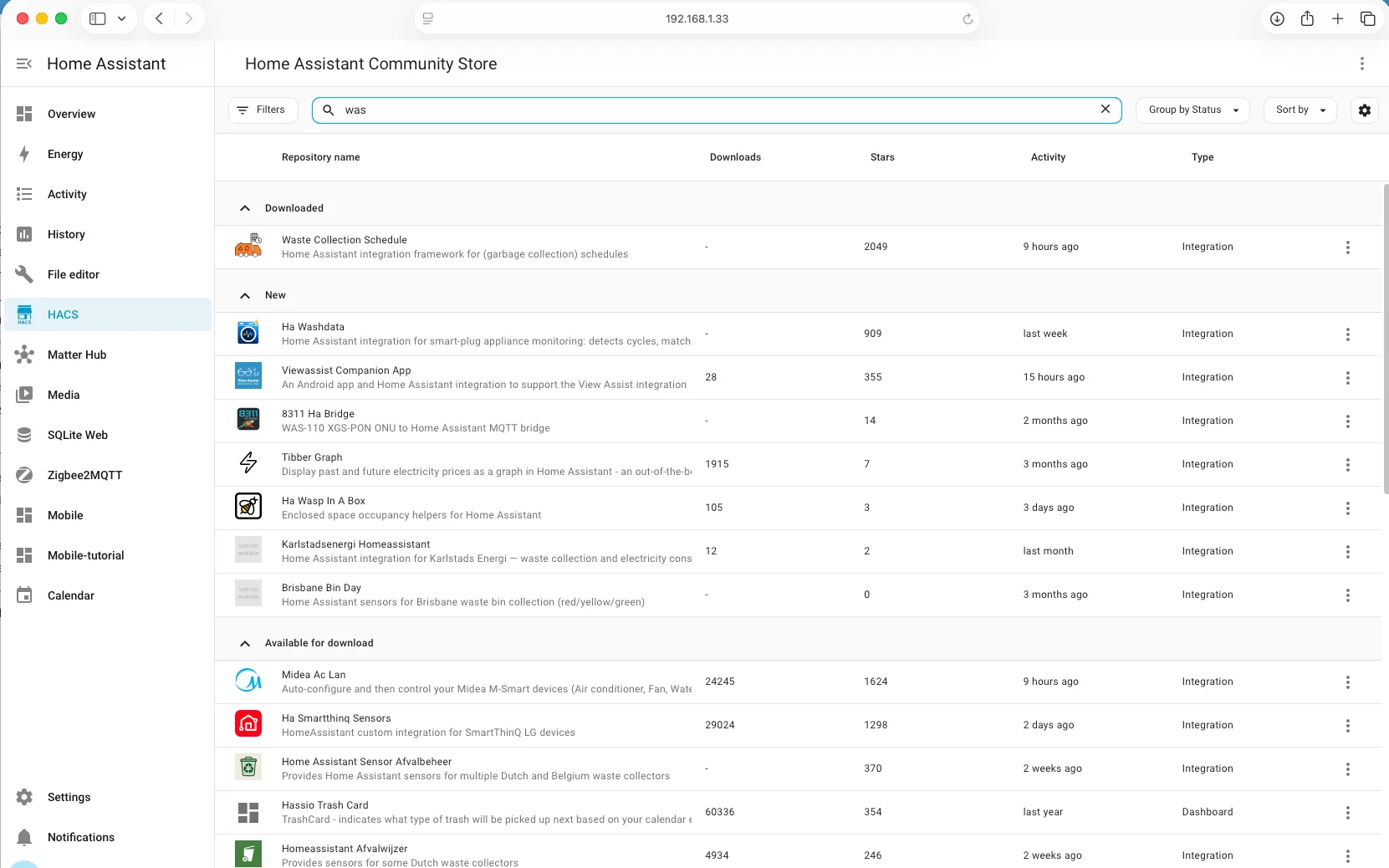Open the File editor
Viewport: 1389px width, 868px height.
(x=108, y=274)
